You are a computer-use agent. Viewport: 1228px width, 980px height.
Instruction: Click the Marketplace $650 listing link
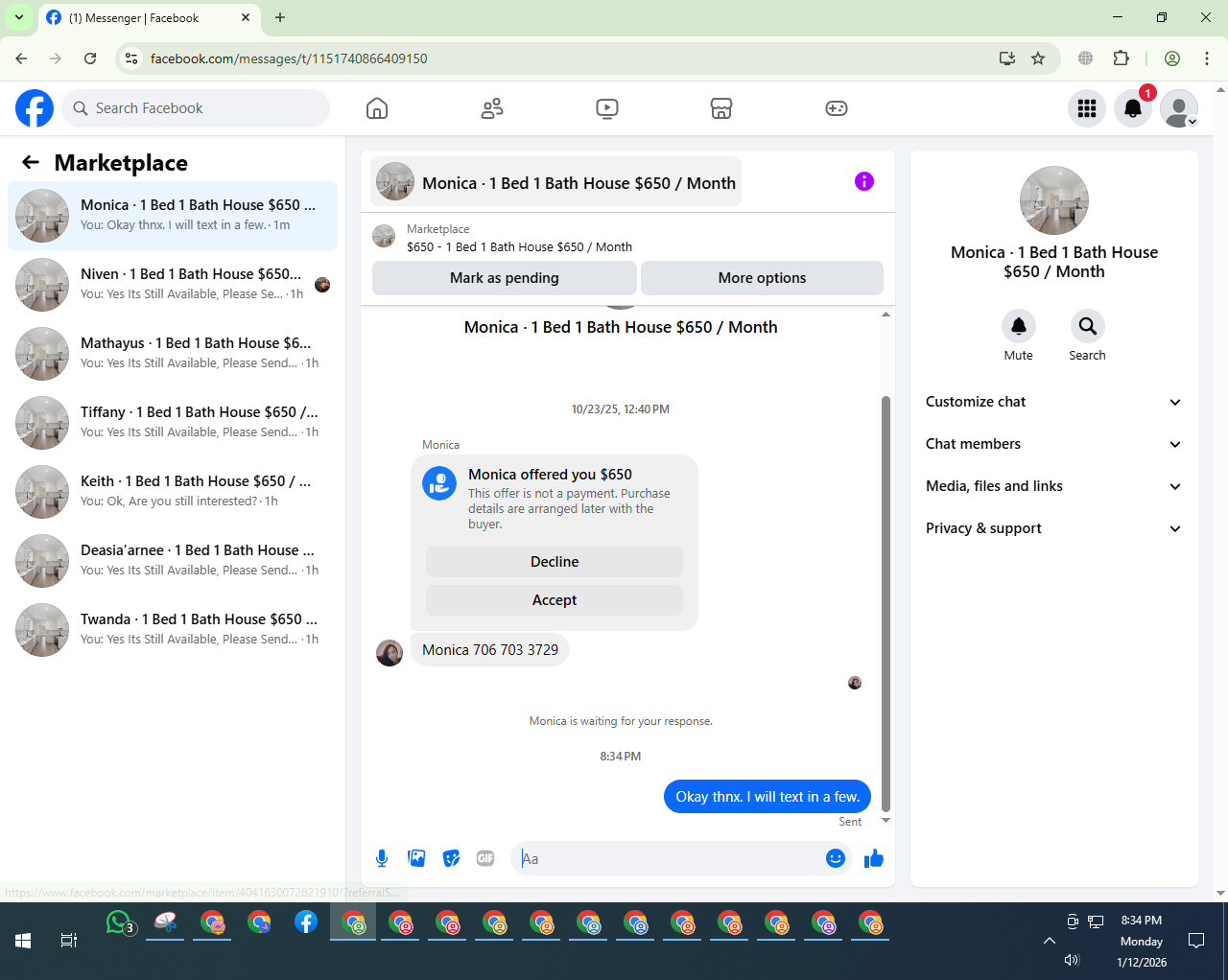[519, 246]
